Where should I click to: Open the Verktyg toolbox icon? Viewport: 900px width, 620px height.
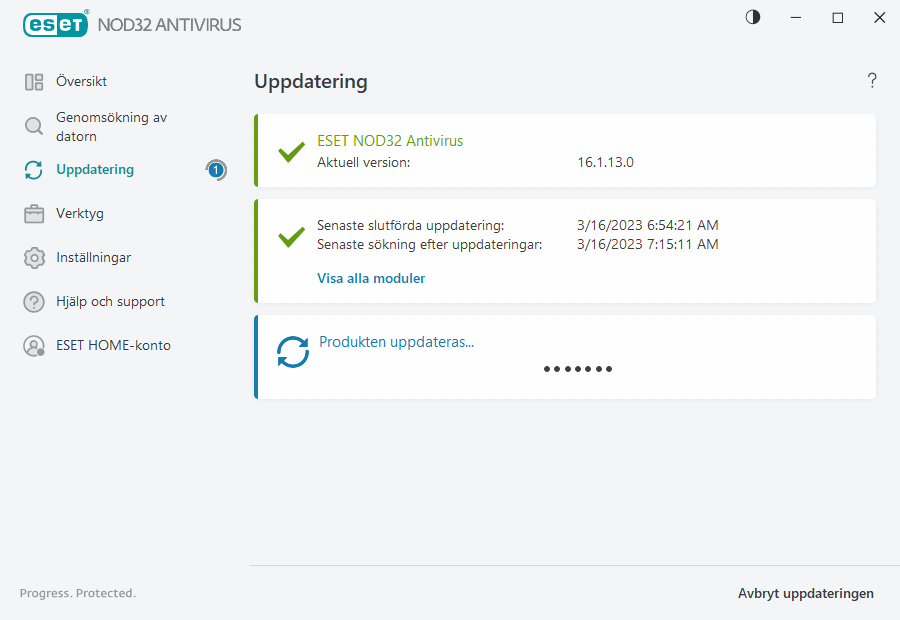(x=34, y=213)
